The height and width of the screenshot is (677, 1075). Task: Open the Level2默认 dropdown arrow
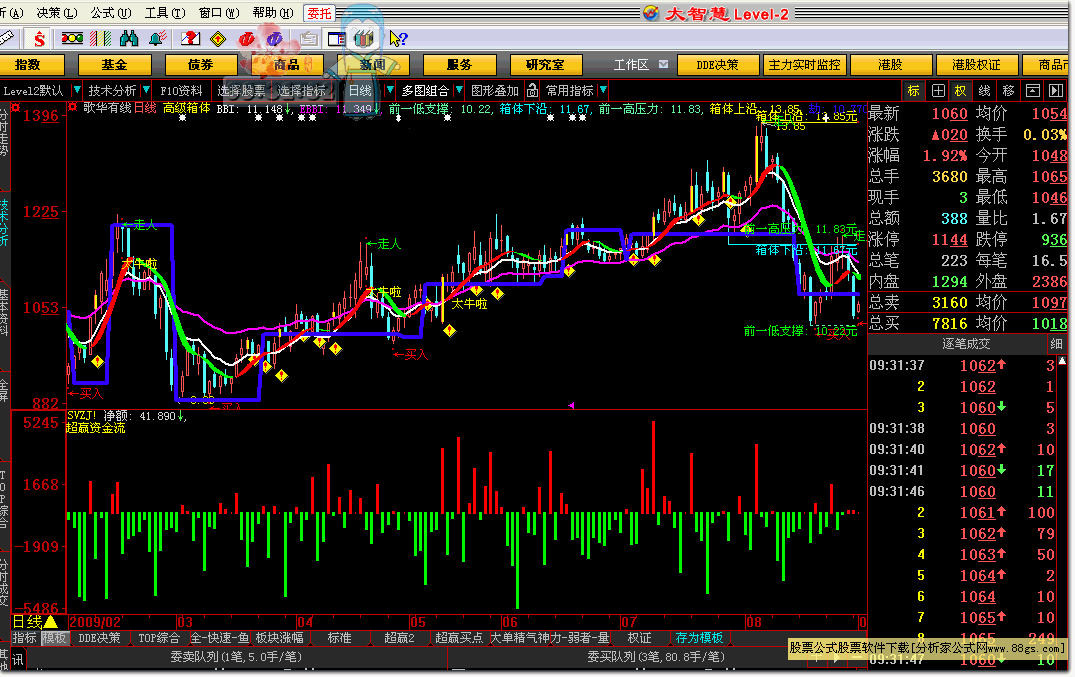77,90
